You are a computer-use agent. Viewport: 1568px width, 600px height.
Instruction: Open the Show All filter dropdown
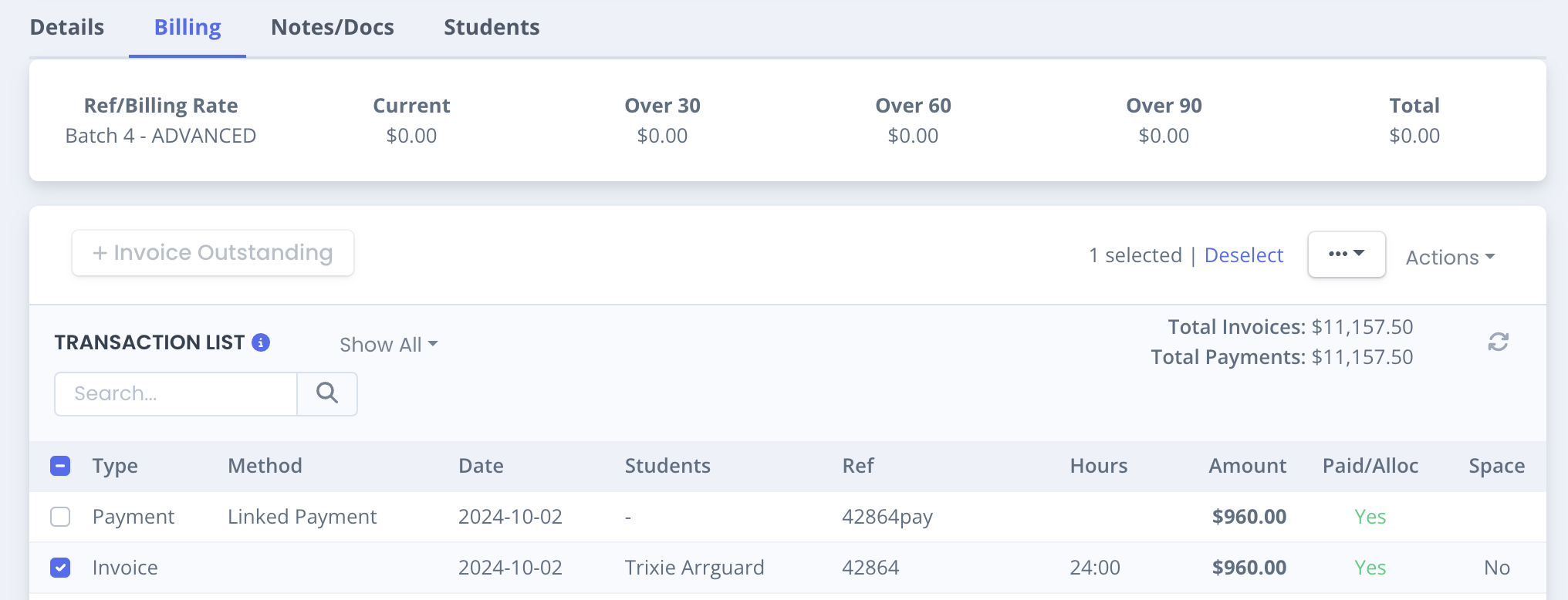click(388, 345)
